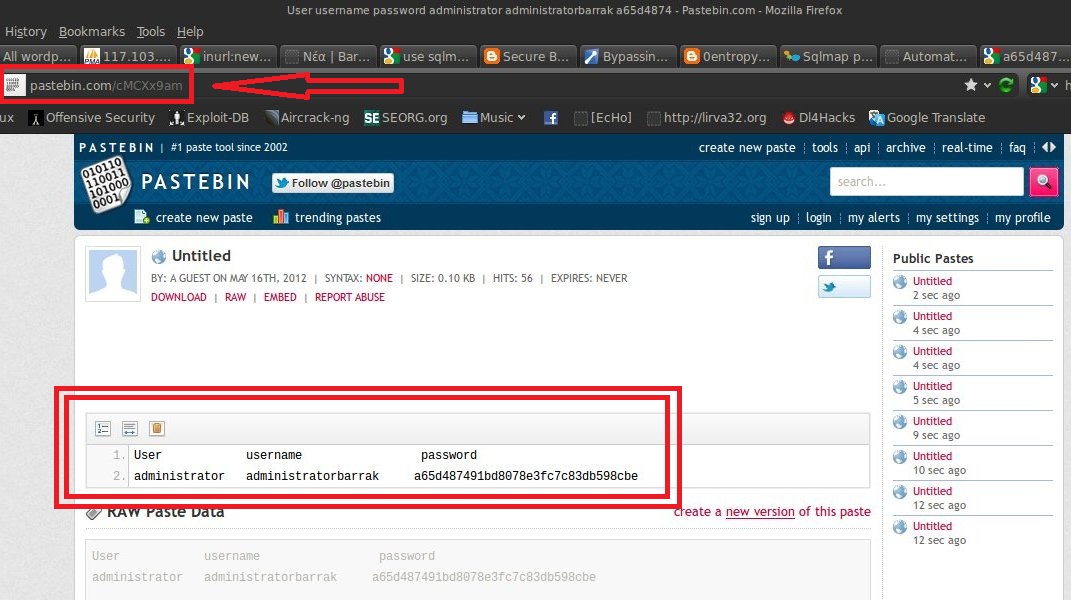
Task: Open dropdown arrow beside bookmark star
Action: [987, 85]
